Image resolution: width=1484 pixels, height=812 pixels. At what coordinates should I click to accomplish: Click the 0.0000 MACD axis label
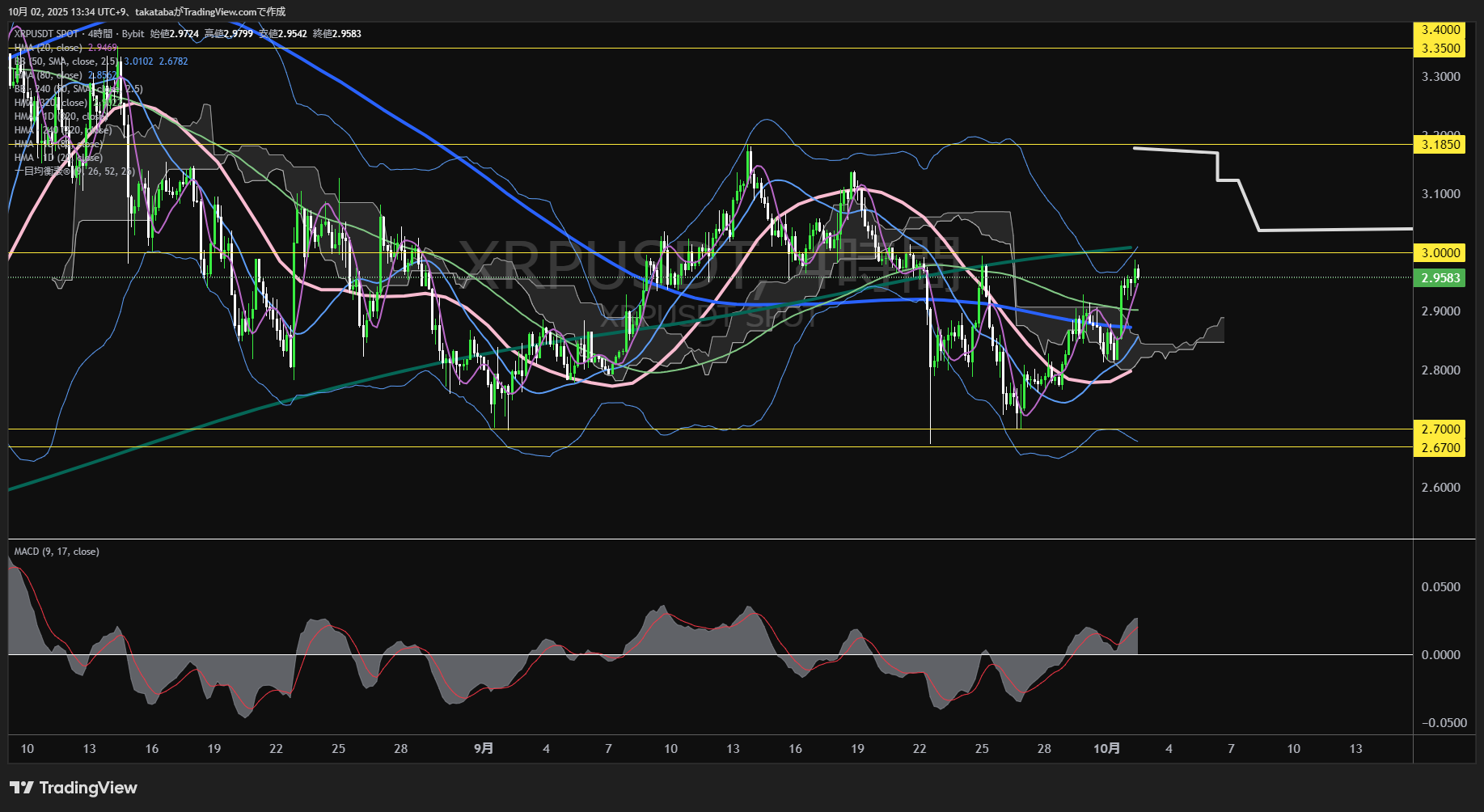click(1440, 655)
